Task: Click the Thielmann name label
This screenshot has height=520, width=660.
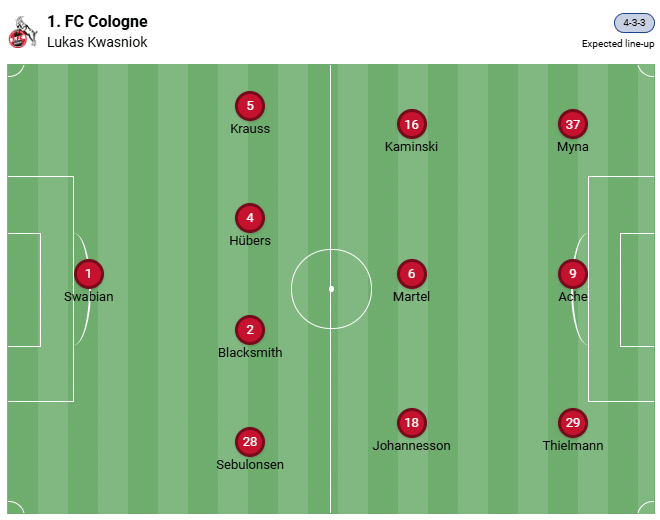Action: 572,445
